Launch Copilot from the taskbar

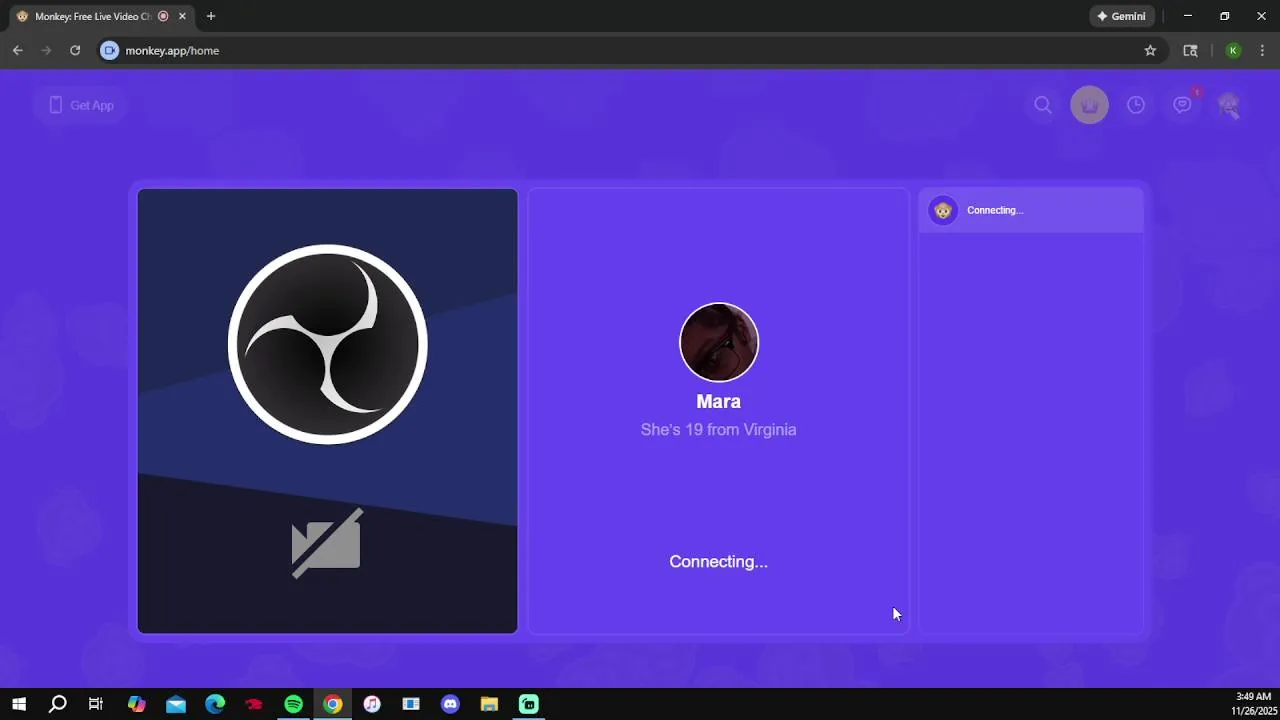(x=137, y=704)
